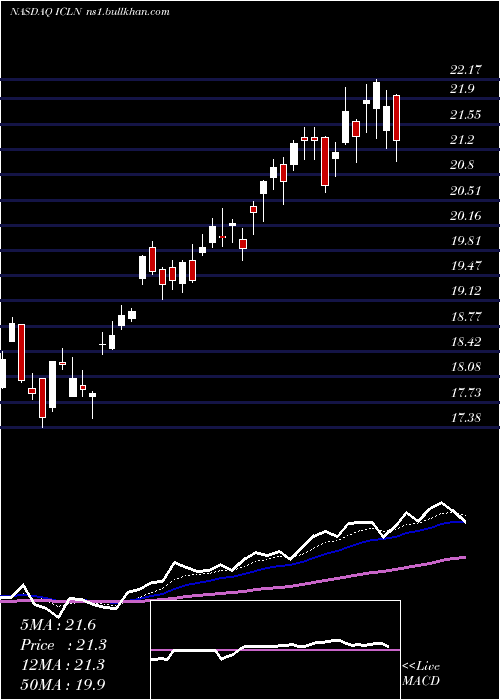Screen dimensions: 500x700
Task: Click the 20.8 price axis label
Action: (462, 165)
